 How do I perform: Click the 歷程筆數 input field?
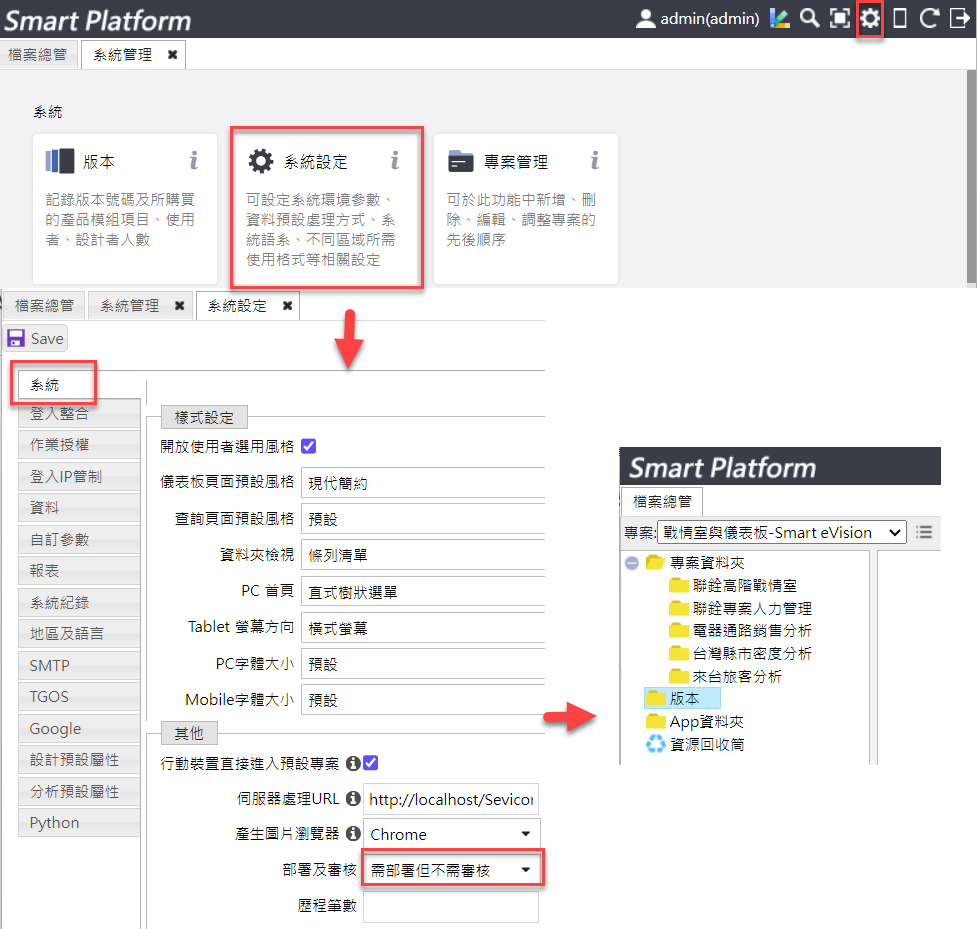point(451,907)
